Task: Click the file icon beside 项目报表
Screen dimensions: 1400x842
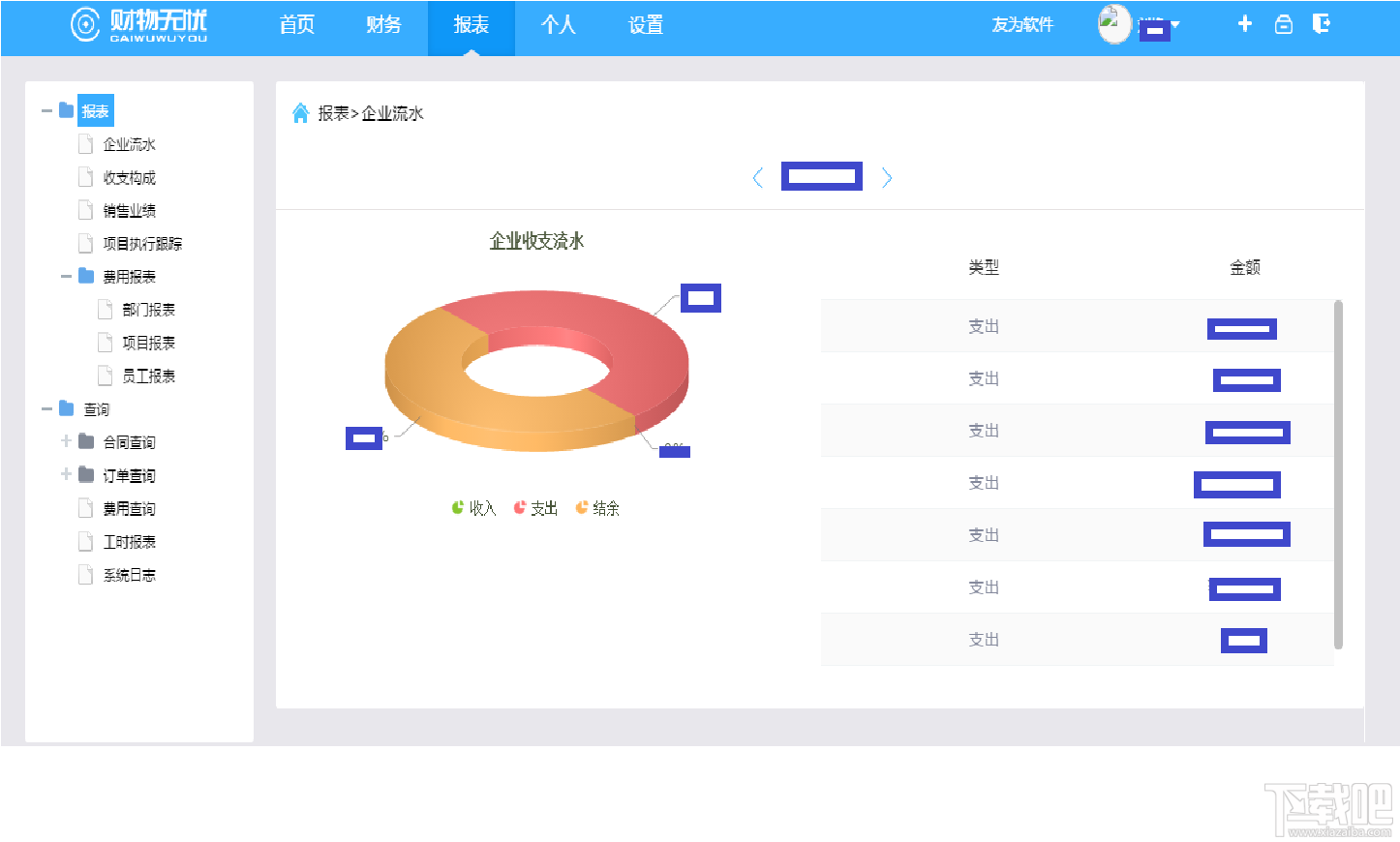Action: (106, 343)
